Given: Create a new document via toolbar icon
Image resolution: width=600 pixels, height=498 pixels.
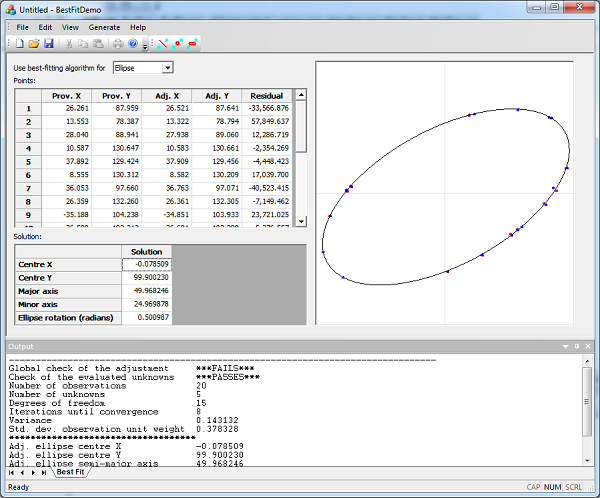Looking at the screenshot, I should pos(20,44).
